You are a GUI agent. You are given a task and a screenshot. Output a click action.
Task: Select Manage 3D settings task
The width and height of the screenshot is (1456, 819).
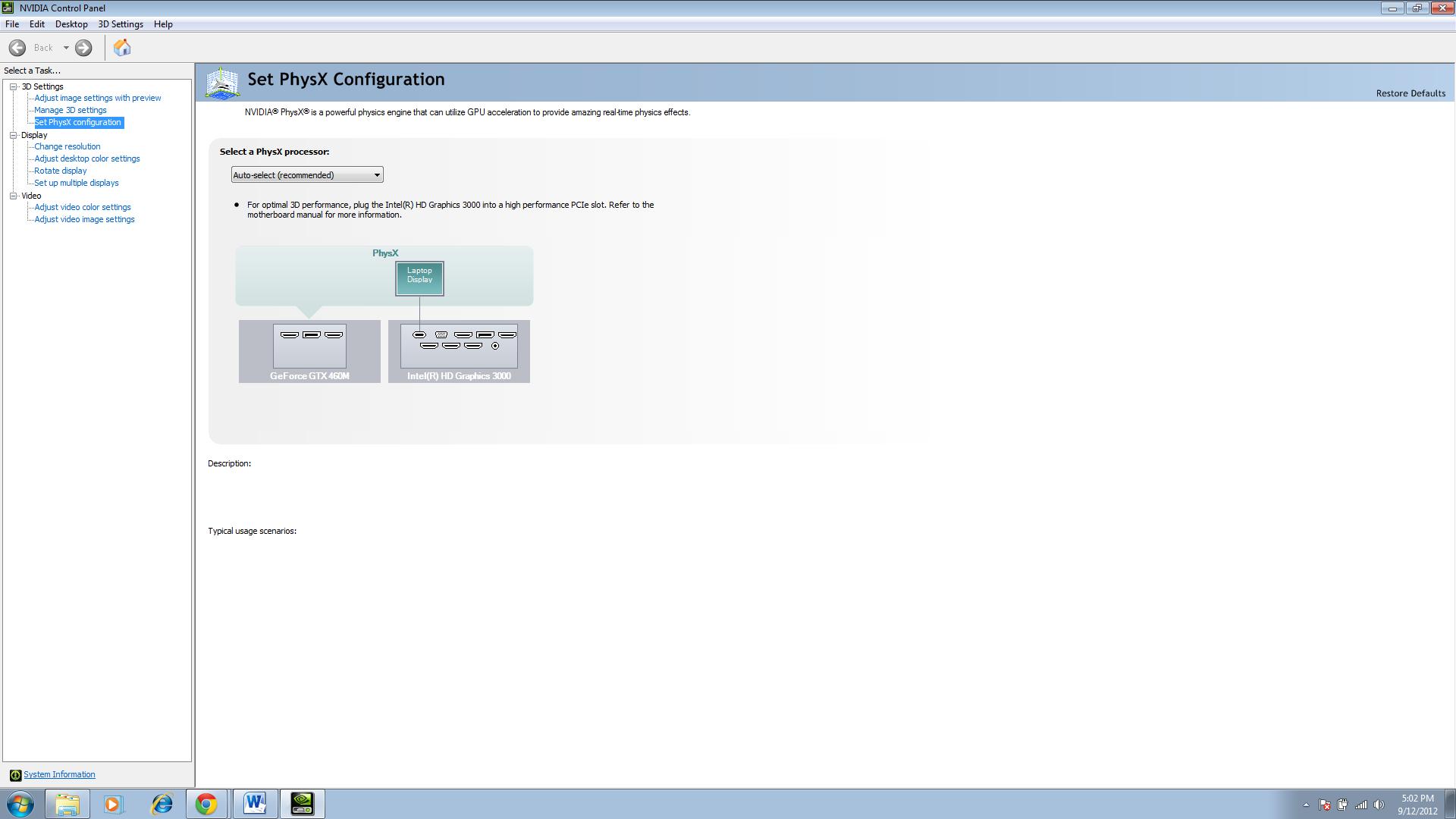tap(71, 110)
